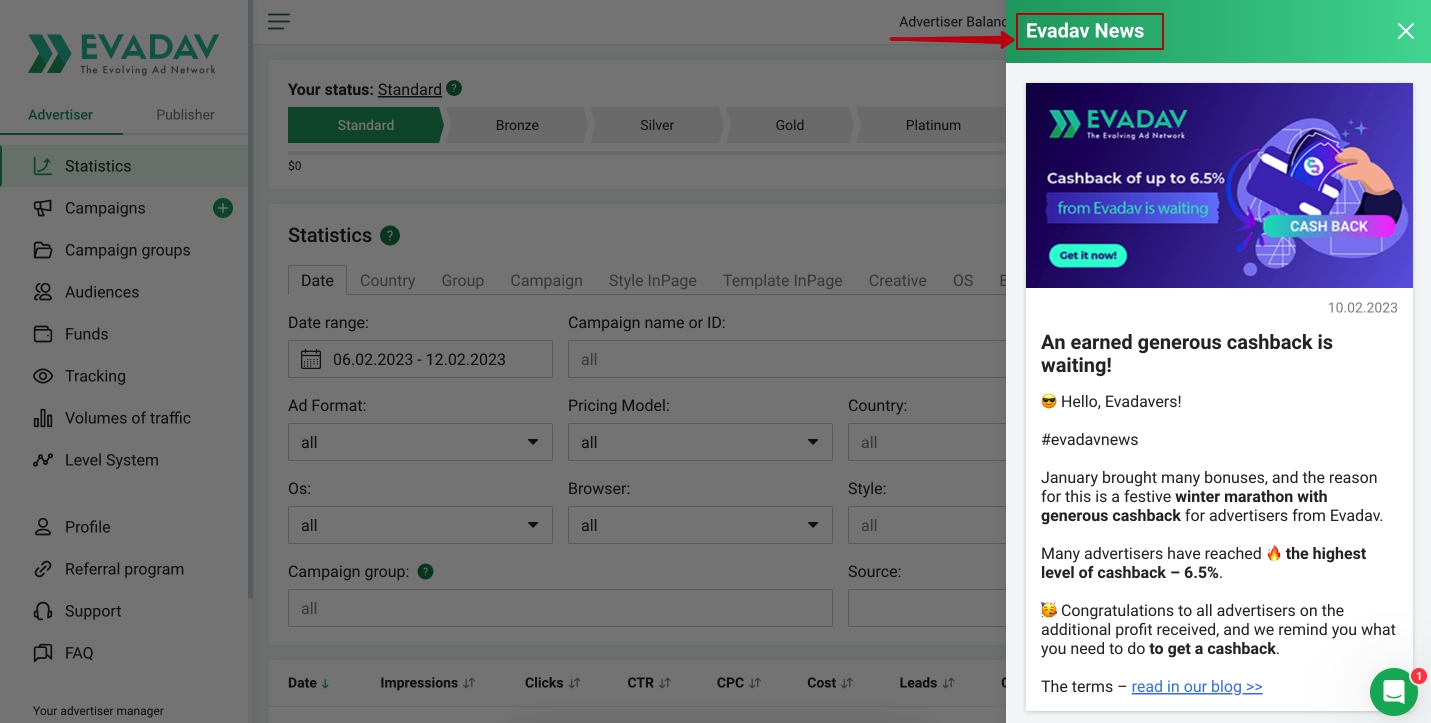The width and height of the screenshot is (1431, 723).
Task: Open the Style filter field
Action: coord(927,525)
